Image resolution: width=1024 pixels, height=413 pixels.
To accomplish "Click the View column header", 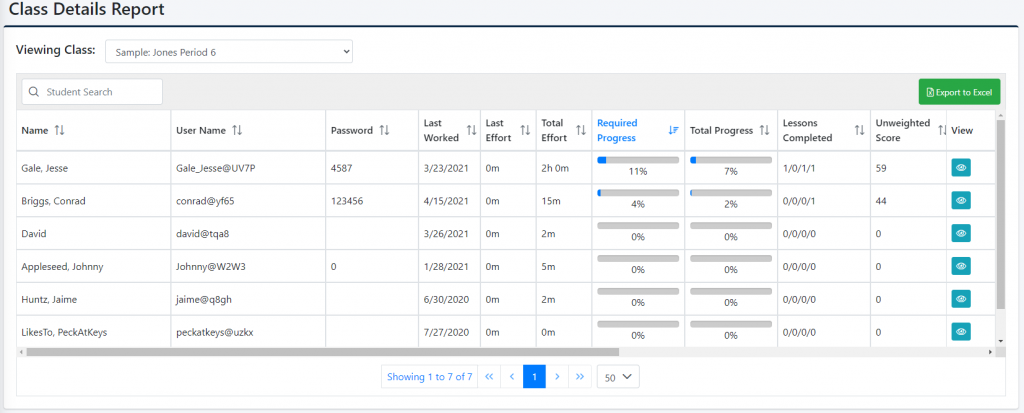I will [962, 130].
